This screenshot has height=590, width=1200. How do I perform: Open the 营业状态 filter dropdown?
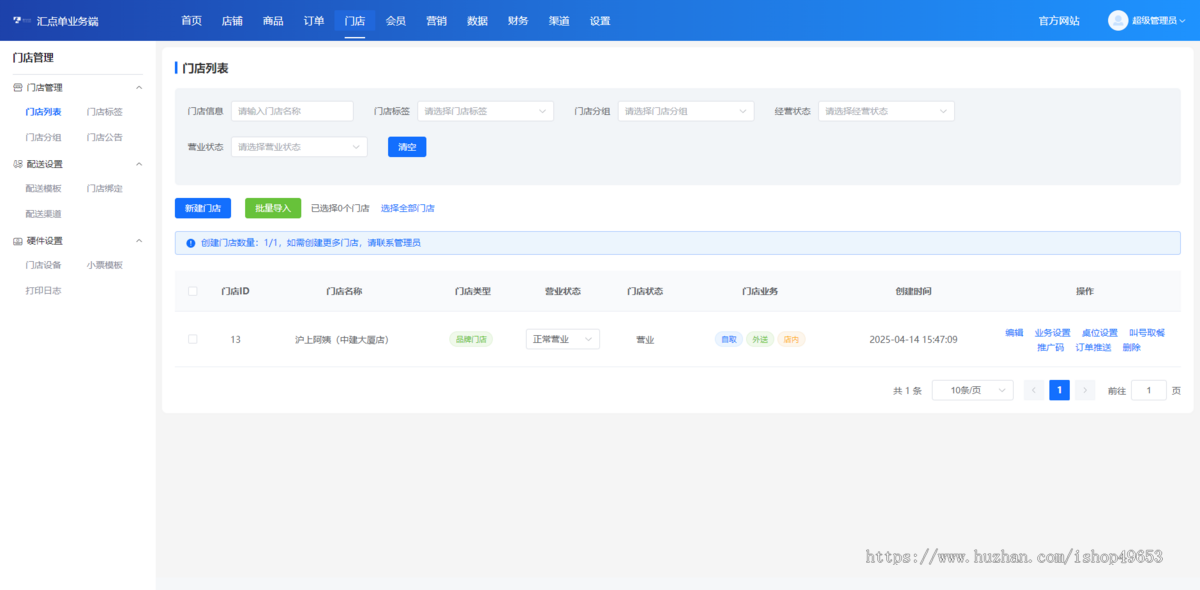(299, 147)
